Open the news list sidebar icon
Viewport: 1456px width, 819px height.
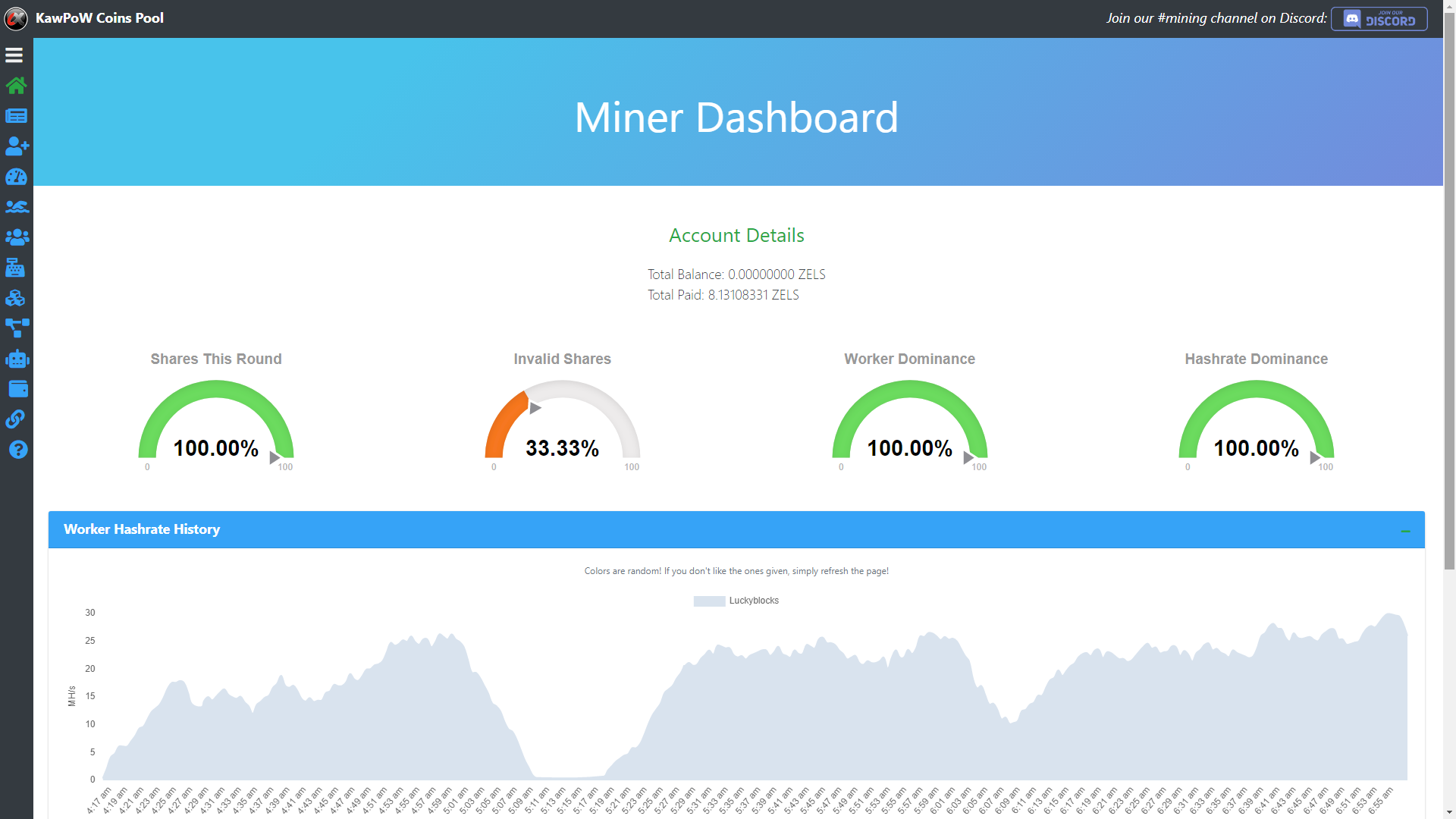[16, 116]
